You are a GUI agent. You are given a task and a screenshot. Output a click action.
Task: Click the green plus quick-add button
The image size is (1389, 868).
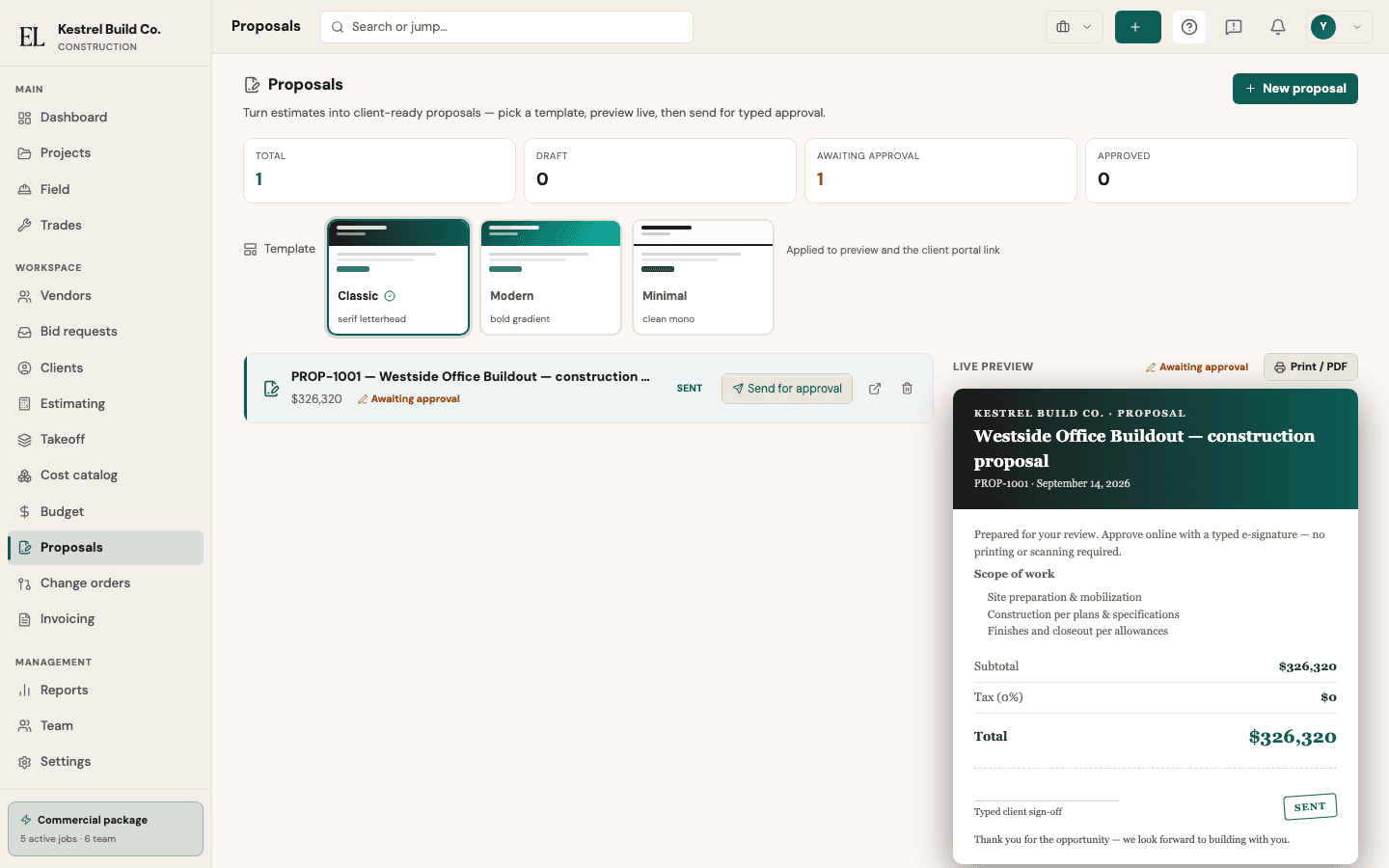tap(1138, 27)
